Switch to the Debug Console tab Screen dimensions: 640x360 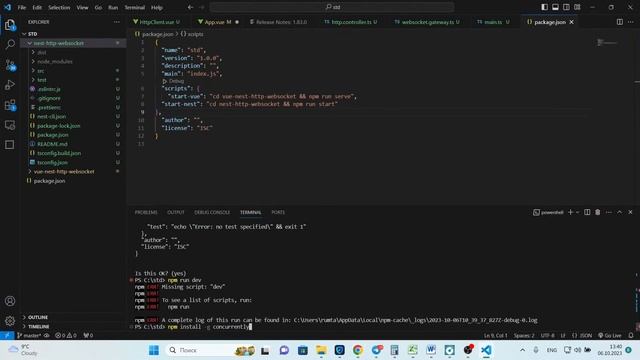click(212, 212)
